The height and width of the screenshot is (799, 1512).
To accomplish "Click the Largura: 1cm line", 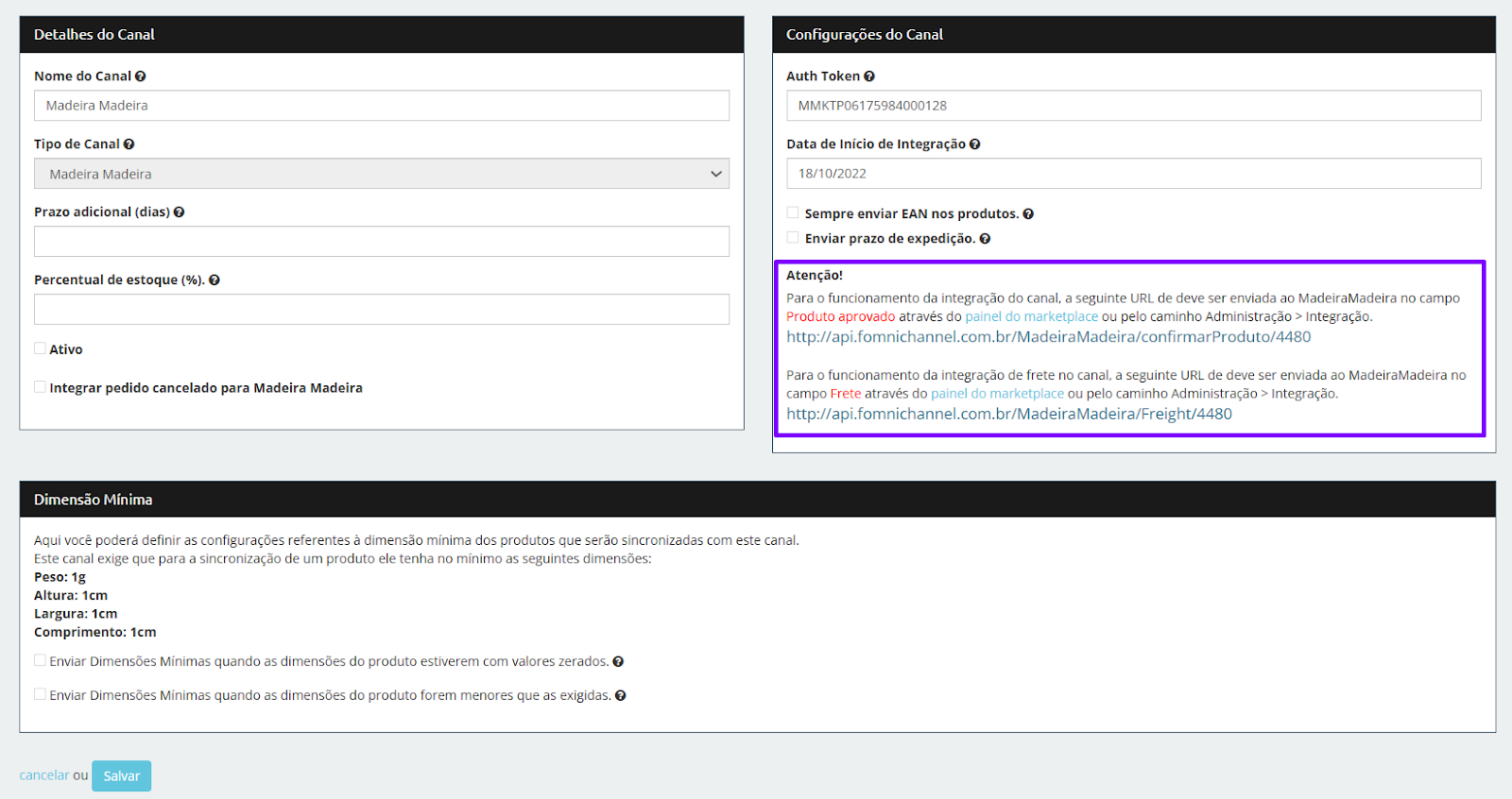I will click(x=76, y=614).
